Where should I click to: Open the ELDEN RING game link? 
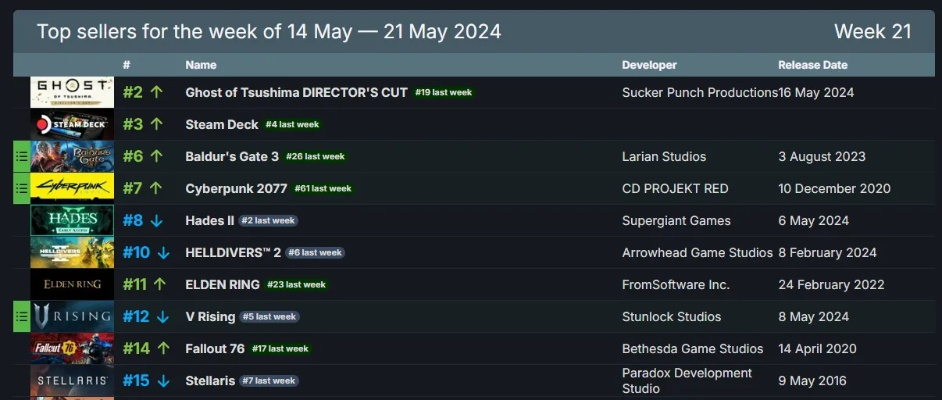pos(222,285)
